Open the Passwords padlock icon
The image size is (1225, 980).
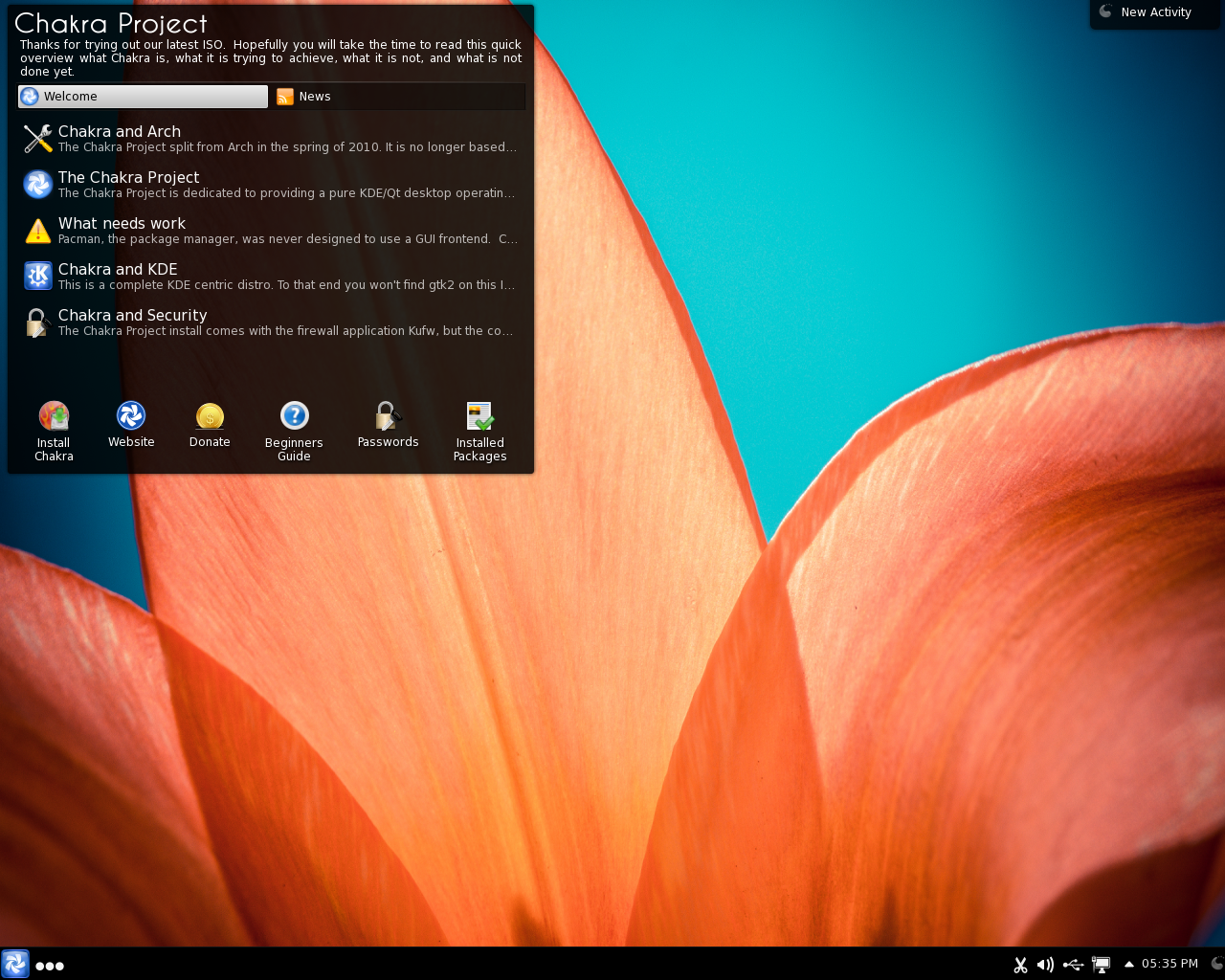coord(388,415)
